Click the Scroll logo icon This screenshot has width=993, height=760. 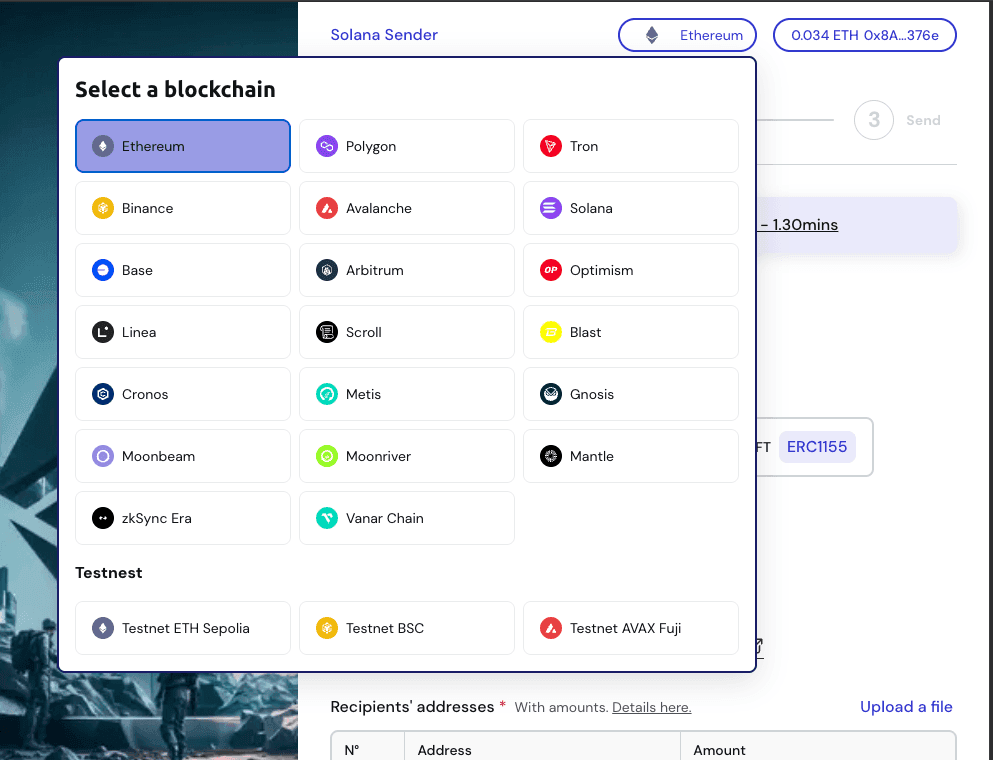[327, 332]
